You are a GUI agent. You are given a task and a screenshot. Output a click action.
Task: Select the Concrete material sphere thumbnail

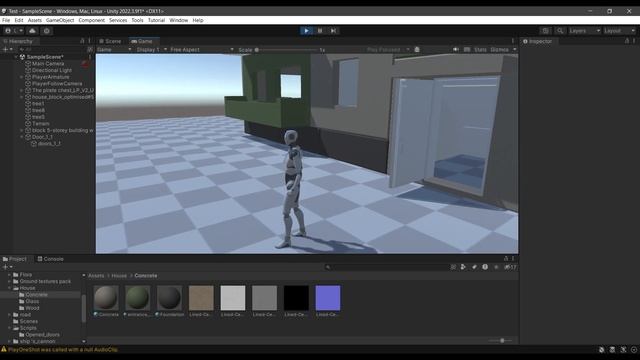coord(106,298)
